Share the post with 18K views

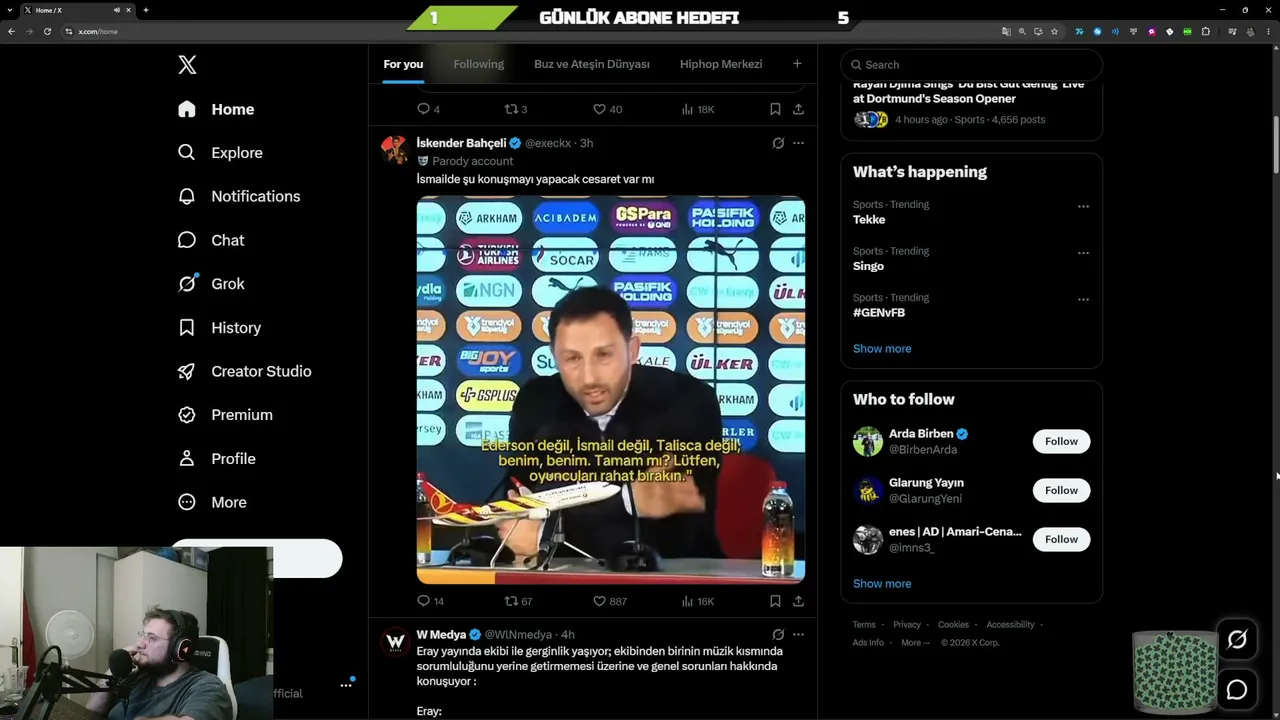tap(798, 109)
